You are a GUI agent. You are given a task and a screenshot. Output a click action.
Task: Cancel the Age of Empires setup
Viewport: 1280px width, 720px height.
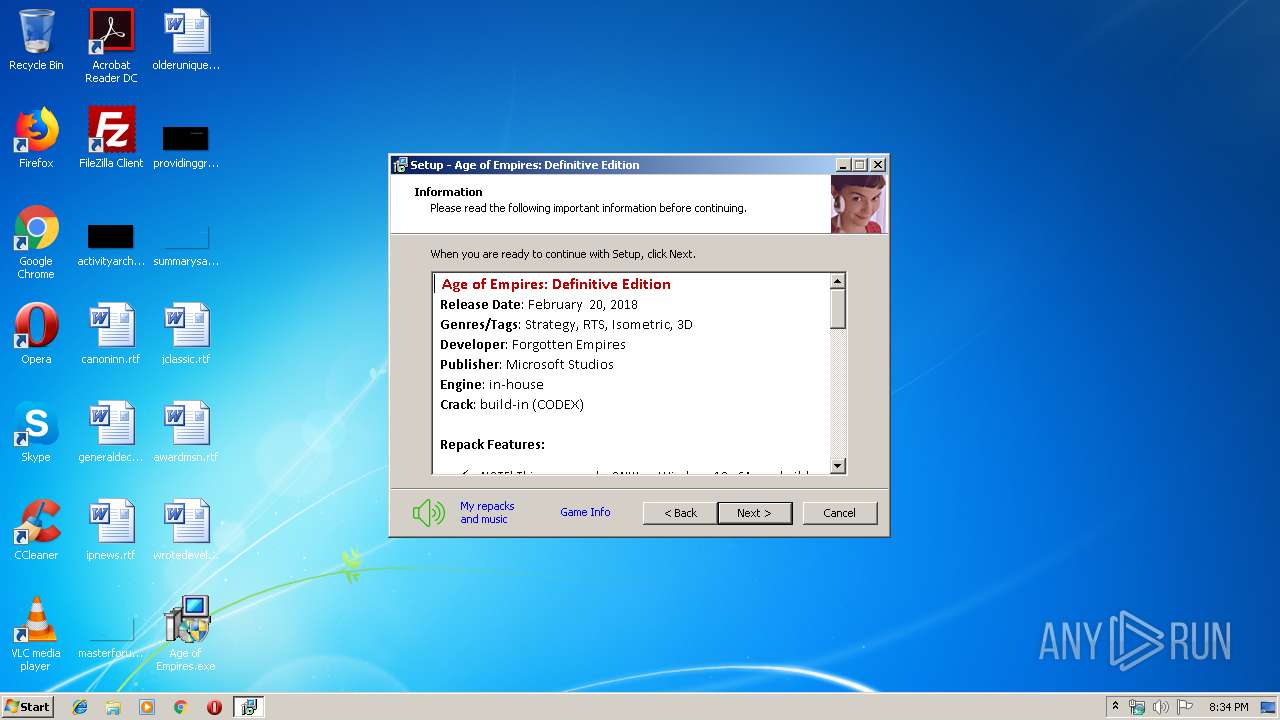click(x=839, y=513)
